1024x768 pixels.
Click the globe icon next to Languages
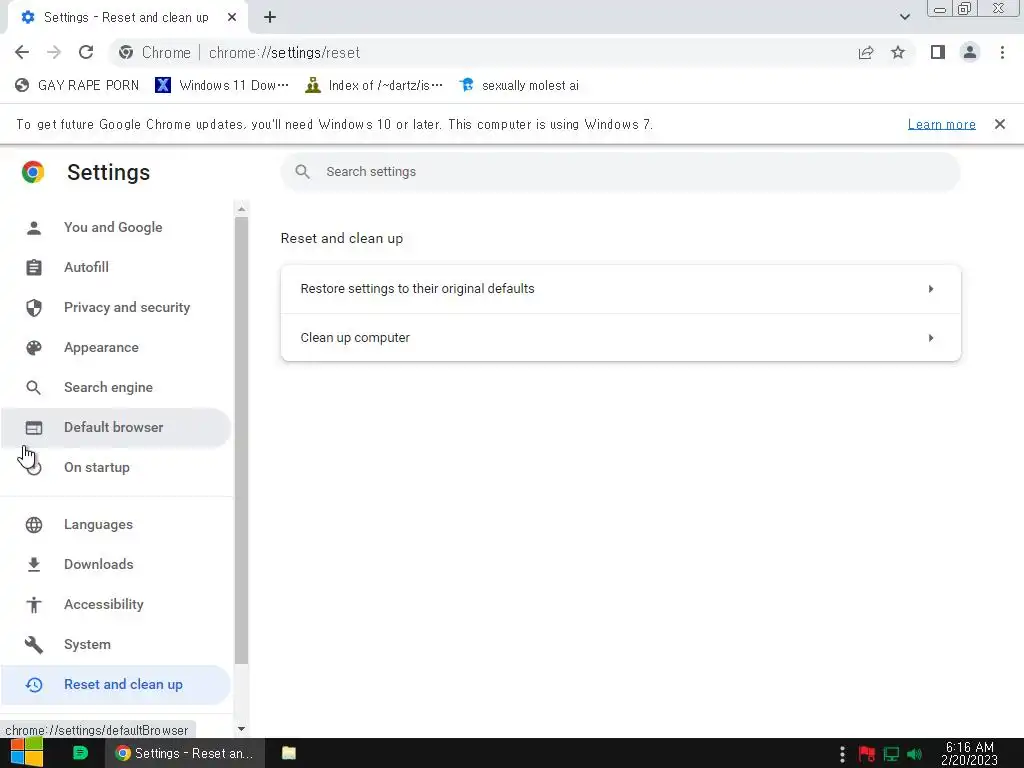pos(34,524)
